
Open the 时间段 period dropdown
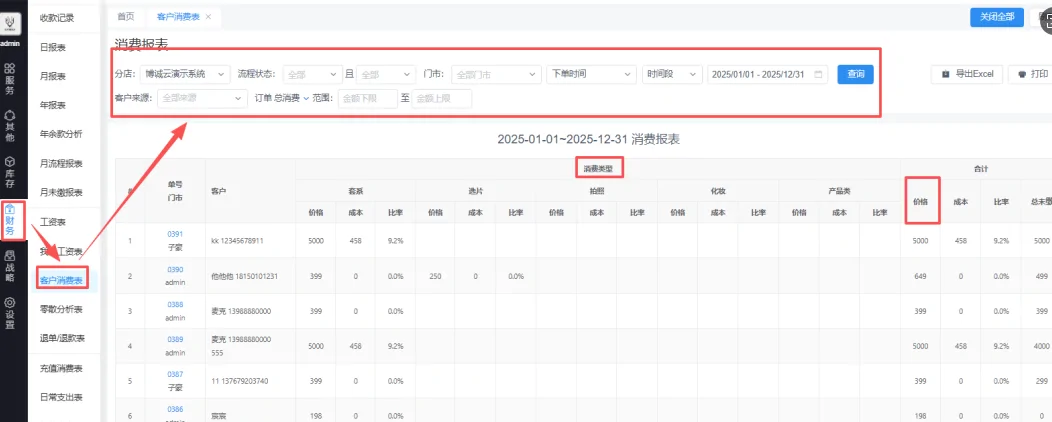click(x=672, y=74)
